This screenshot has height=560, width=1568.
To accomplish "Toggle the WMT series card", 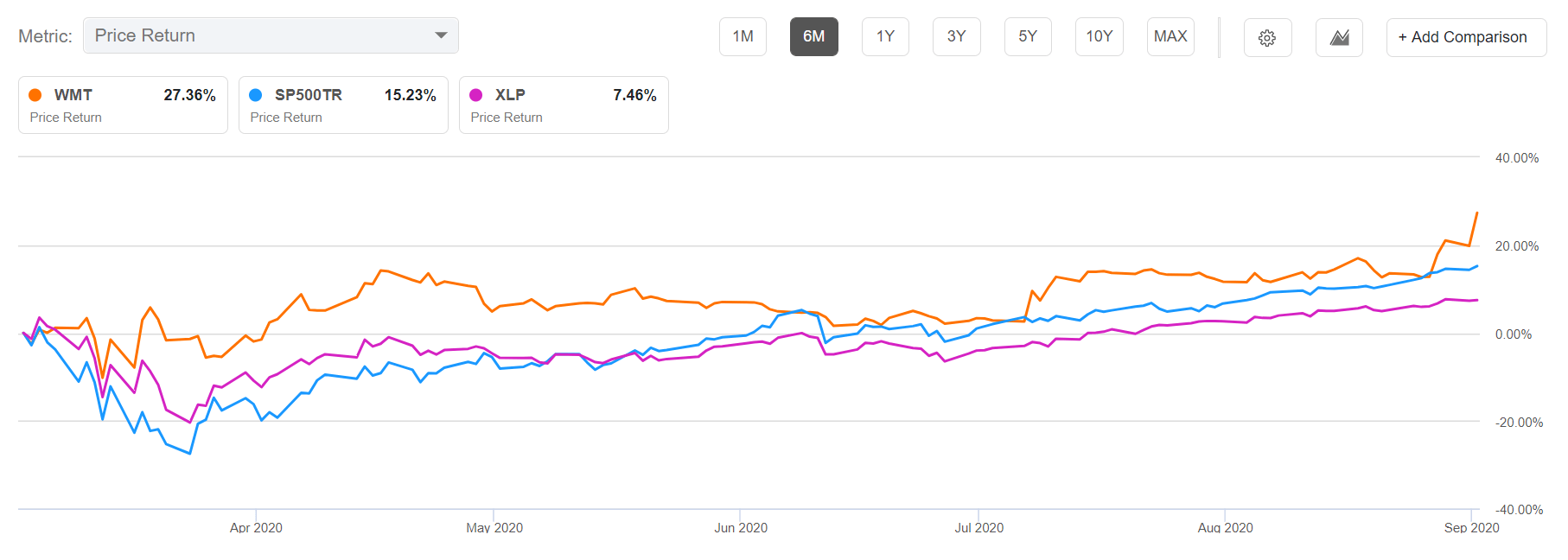I will point(123,105).
